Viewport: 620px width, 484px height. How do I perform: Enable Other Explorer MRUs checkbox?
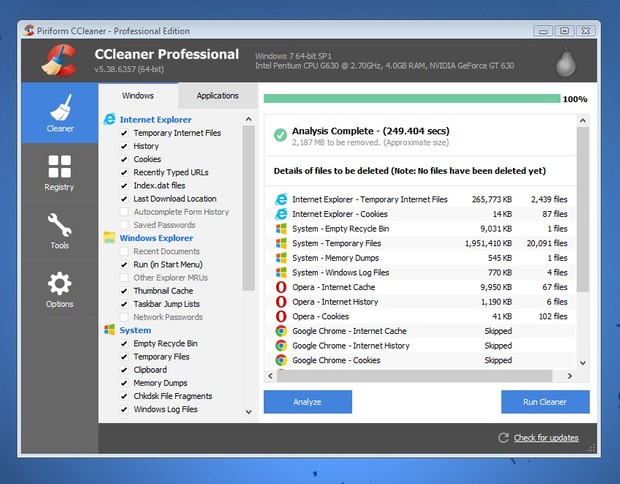[x=124, y=278]
